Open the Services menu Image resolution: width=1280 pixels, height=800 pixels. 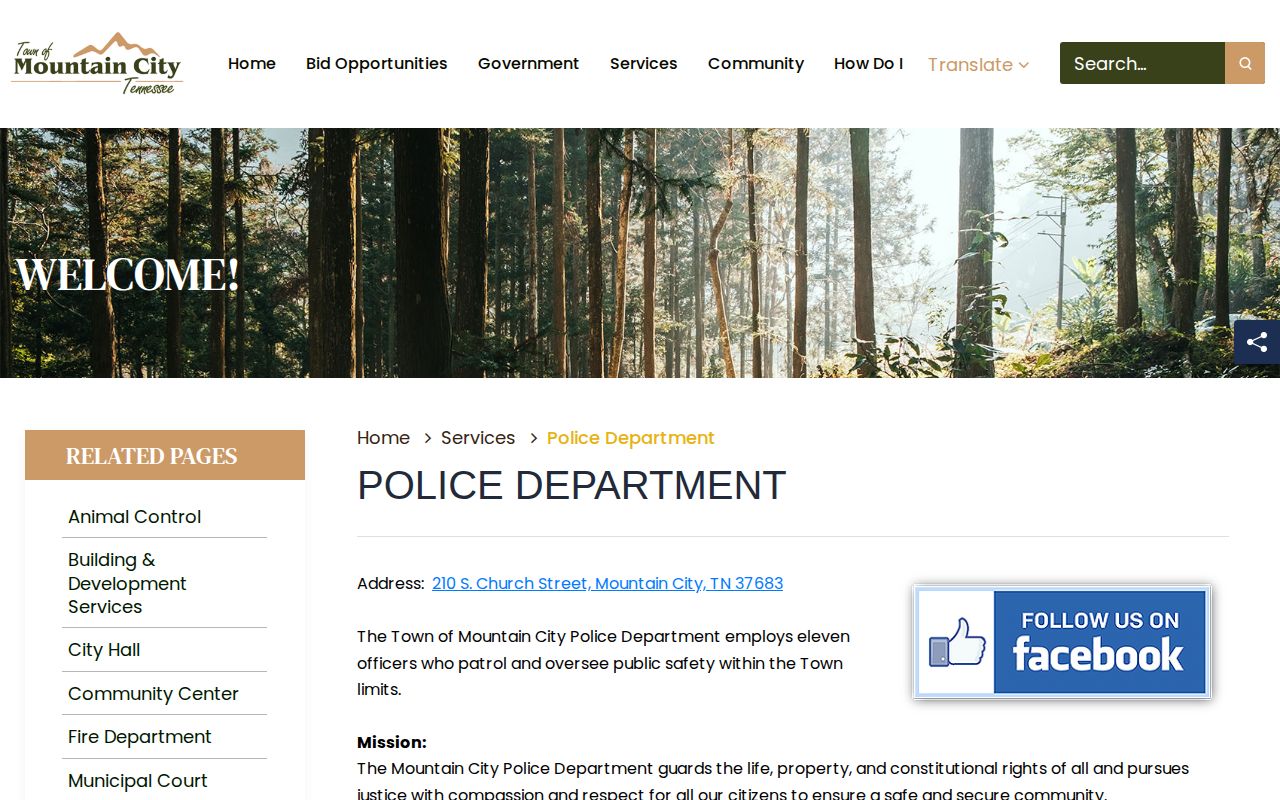(x=644, y=63)
